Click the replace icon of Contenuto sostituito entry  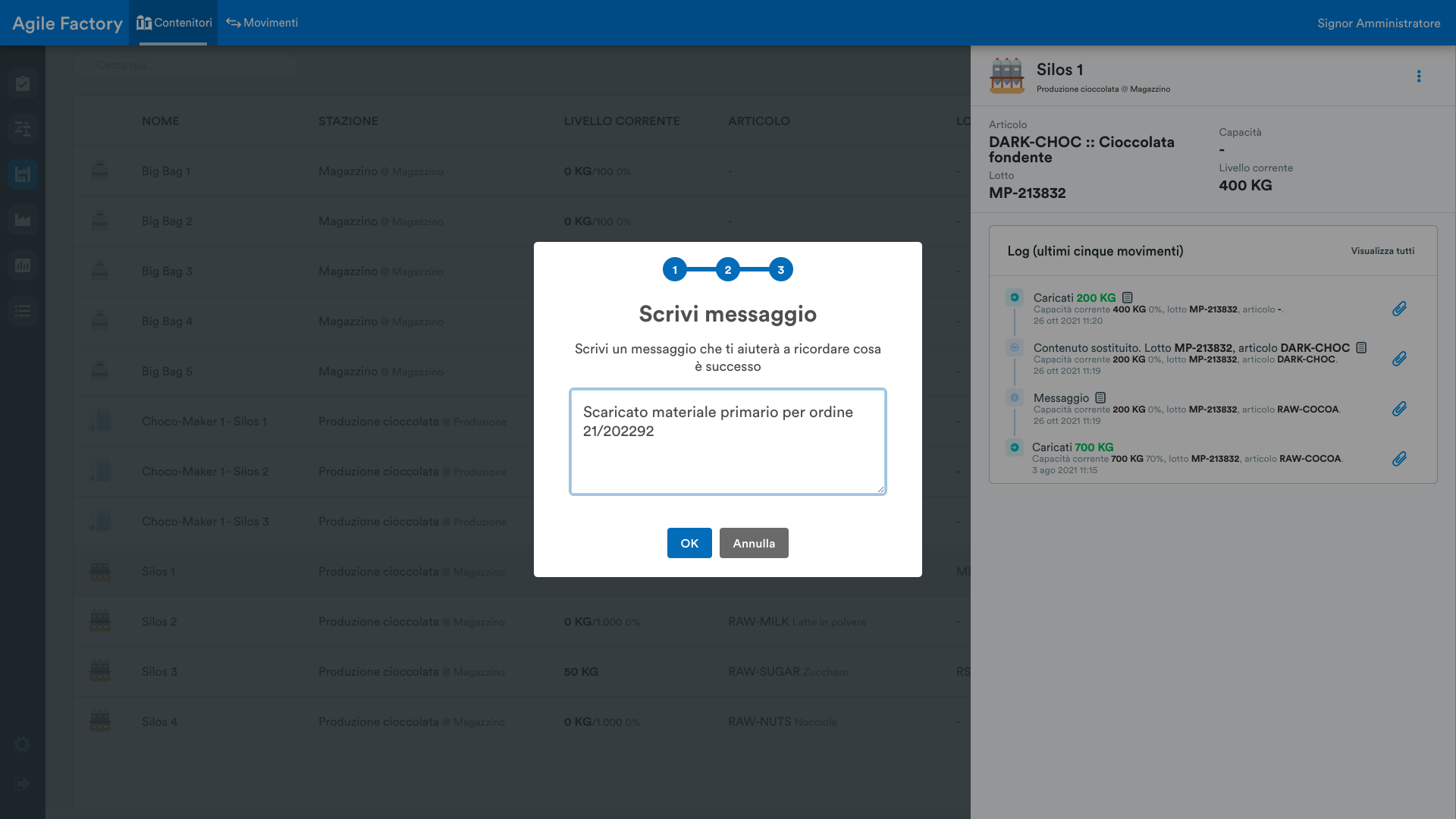pos(1015,347)
